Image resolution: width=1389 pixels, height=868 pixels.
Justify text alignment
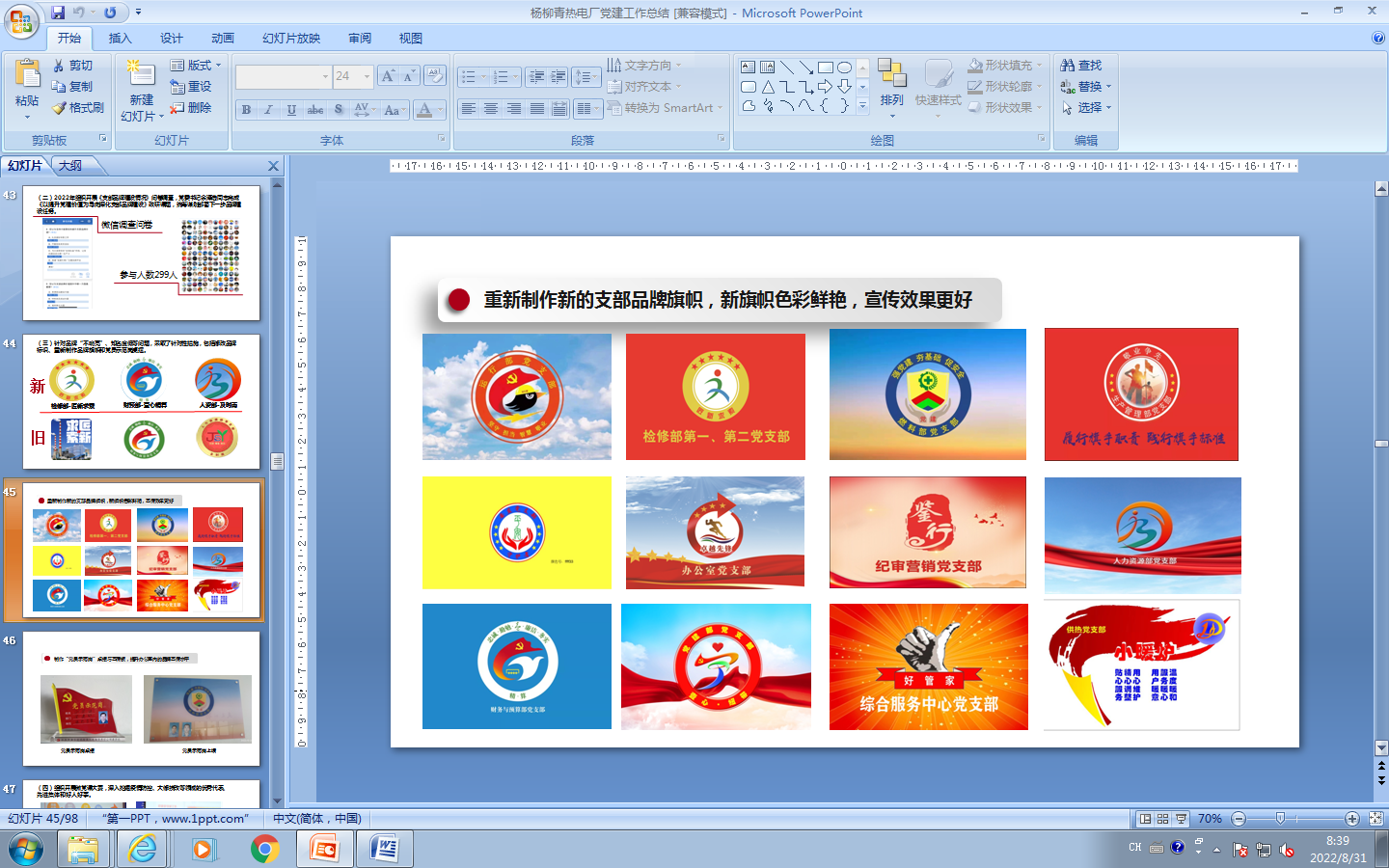tap(537, 109)
